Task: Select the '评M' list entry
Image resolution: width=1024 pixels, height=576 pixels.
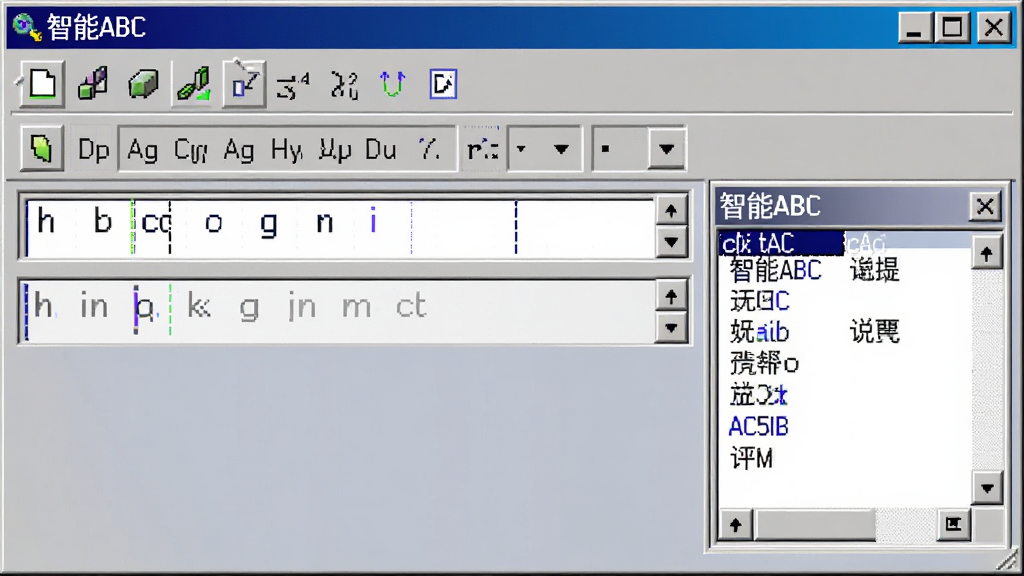Action: coord(751,458)
